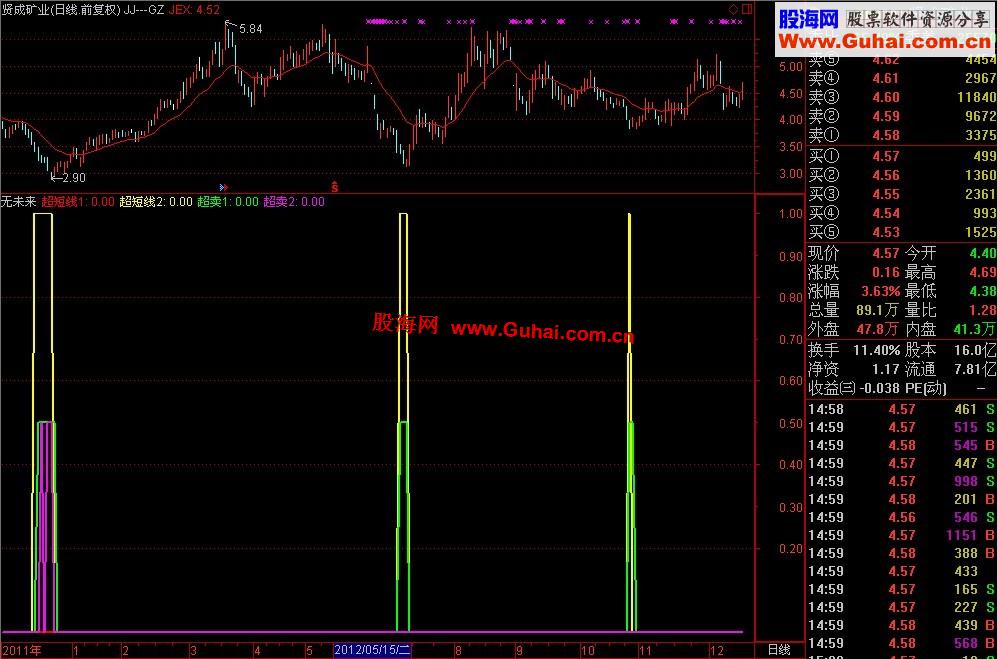This screenshot has width=997, height=659.
Task: Click the 量比 value 1.28
Action: pos(982,311)
